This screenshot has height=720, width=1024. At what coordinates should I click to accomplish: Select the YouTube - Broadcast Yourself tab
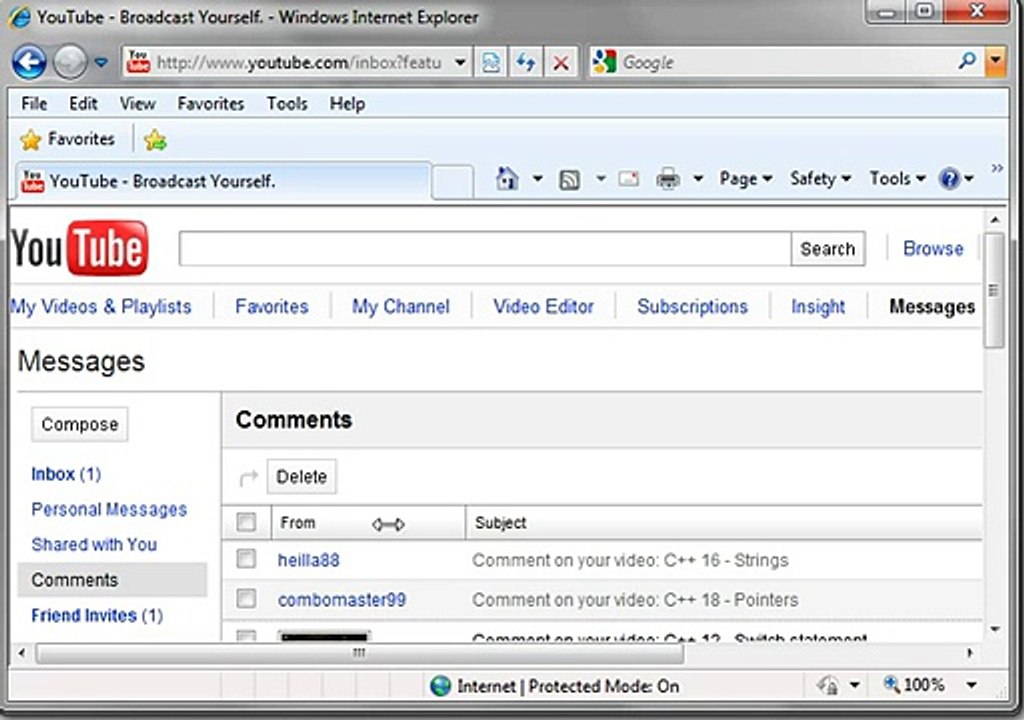222,181
